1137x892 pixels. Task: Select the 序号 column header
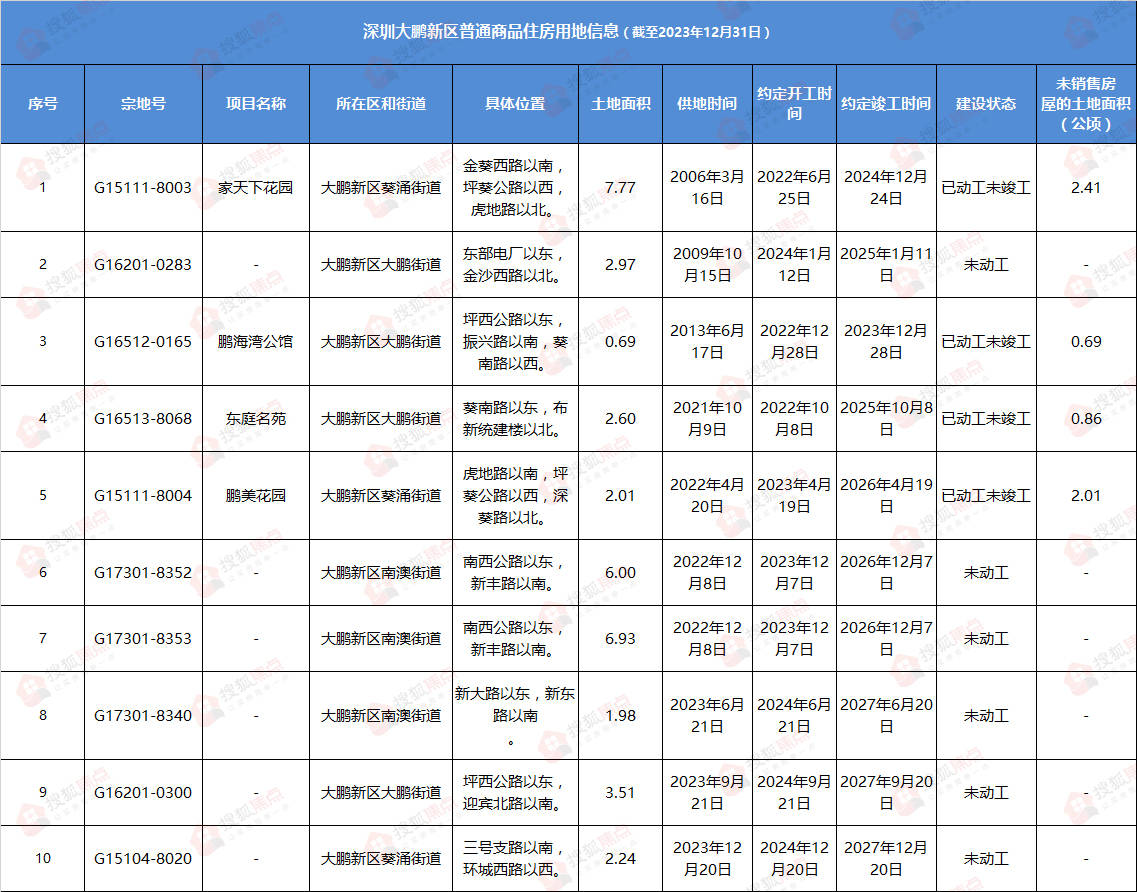tap(43, 104)
